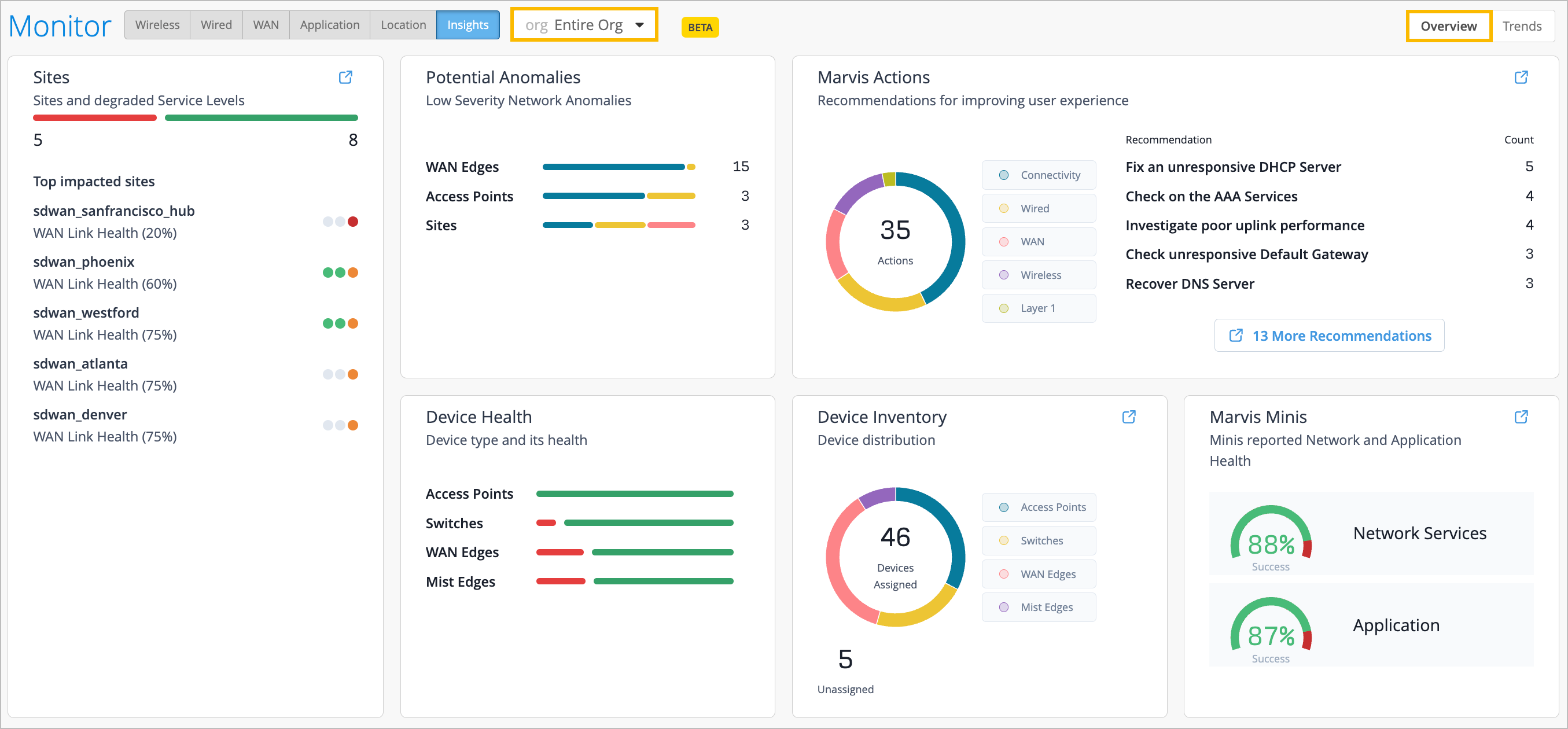Screen dimensions: 1568x729
Task: Click the center of the 46 Devices Assigned donut
Action: coord(895,555)
